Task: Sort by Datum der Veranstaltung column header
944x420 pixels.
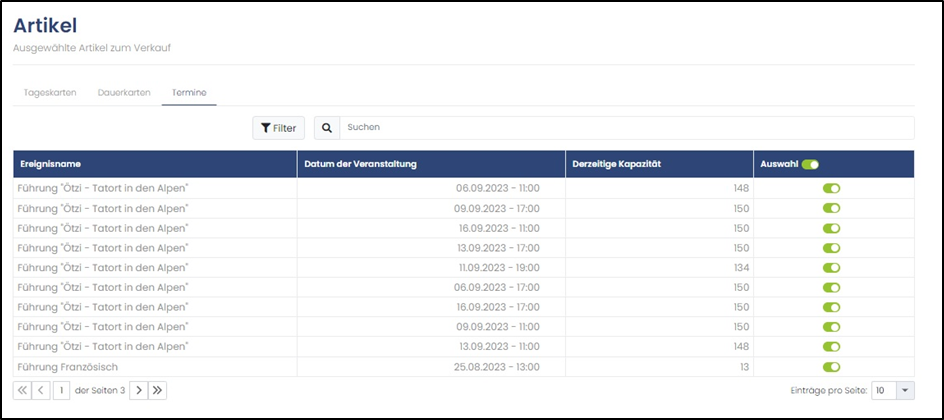Action: [x=361, y=164]
